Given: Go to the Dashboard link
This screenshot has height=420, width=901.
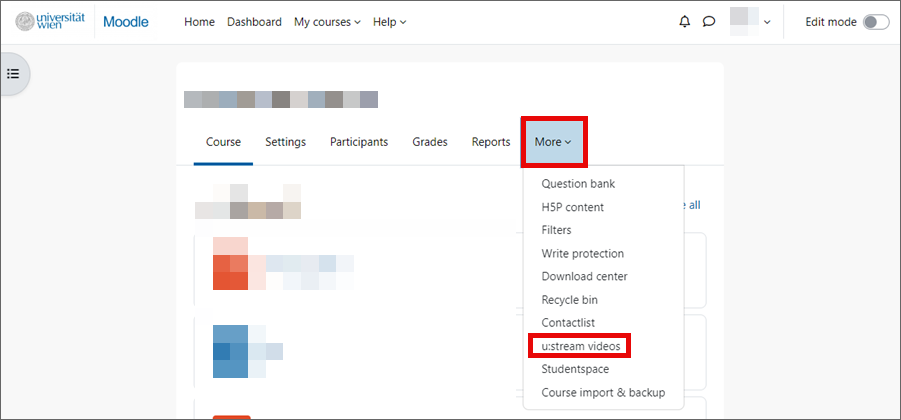Looking at the screenshot, I should 254,22.
